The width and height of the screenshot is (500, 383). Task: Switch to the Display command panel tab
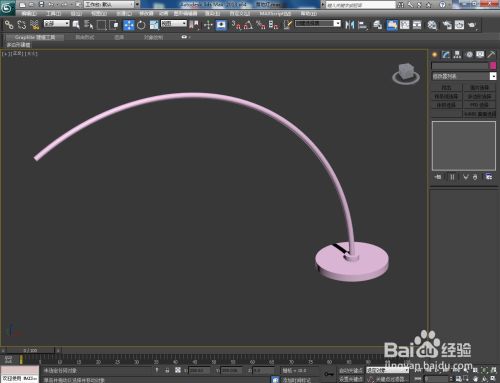(480, 55)
